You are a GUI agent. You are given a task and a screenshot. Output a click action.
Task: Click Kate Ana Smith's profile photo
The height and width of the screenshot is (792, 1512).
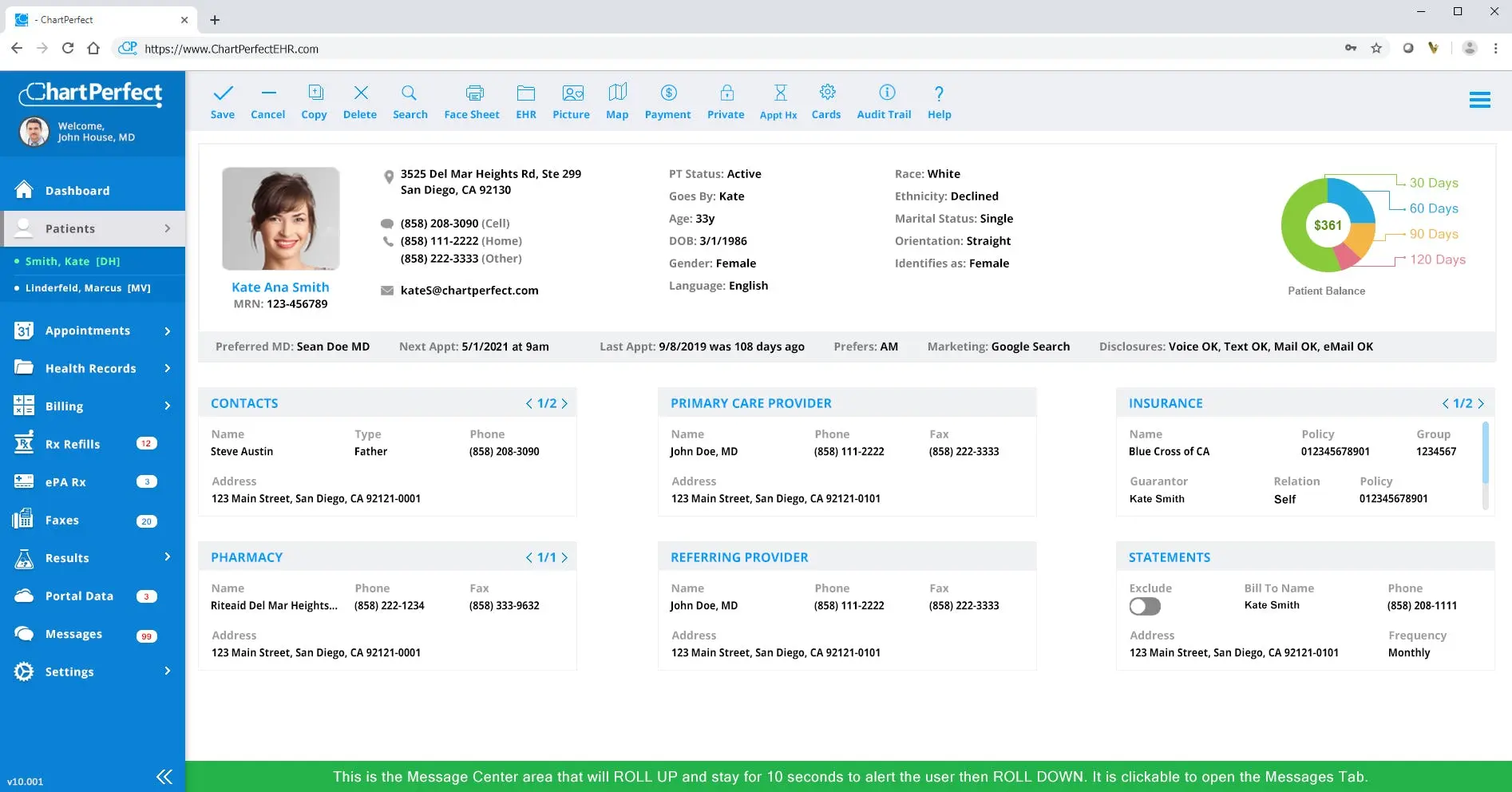tap(280, 218)
